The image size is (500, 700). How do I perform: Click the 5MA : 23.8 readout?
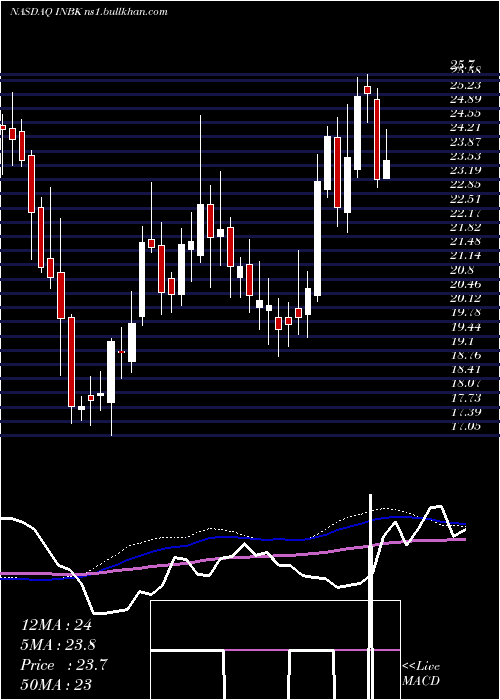58,646
